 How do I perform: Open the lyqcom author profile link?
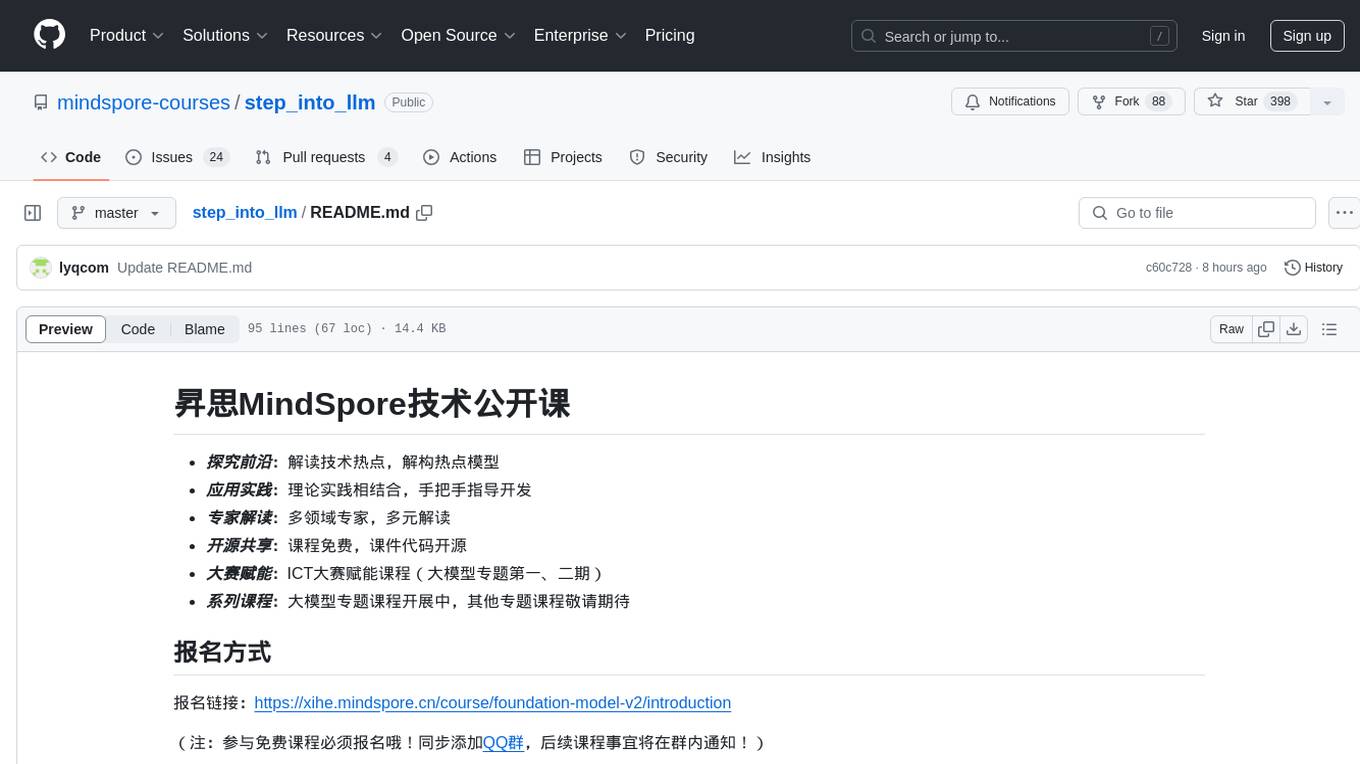click(x=84, y=268)
